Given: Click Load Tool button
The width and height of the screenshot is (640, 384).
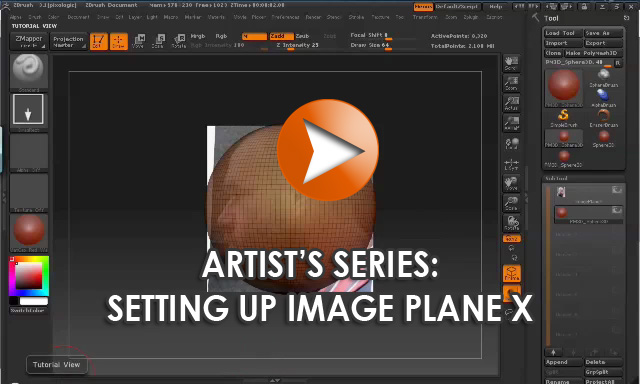Looking at the screenshot, I should click(x=563, y=33).
